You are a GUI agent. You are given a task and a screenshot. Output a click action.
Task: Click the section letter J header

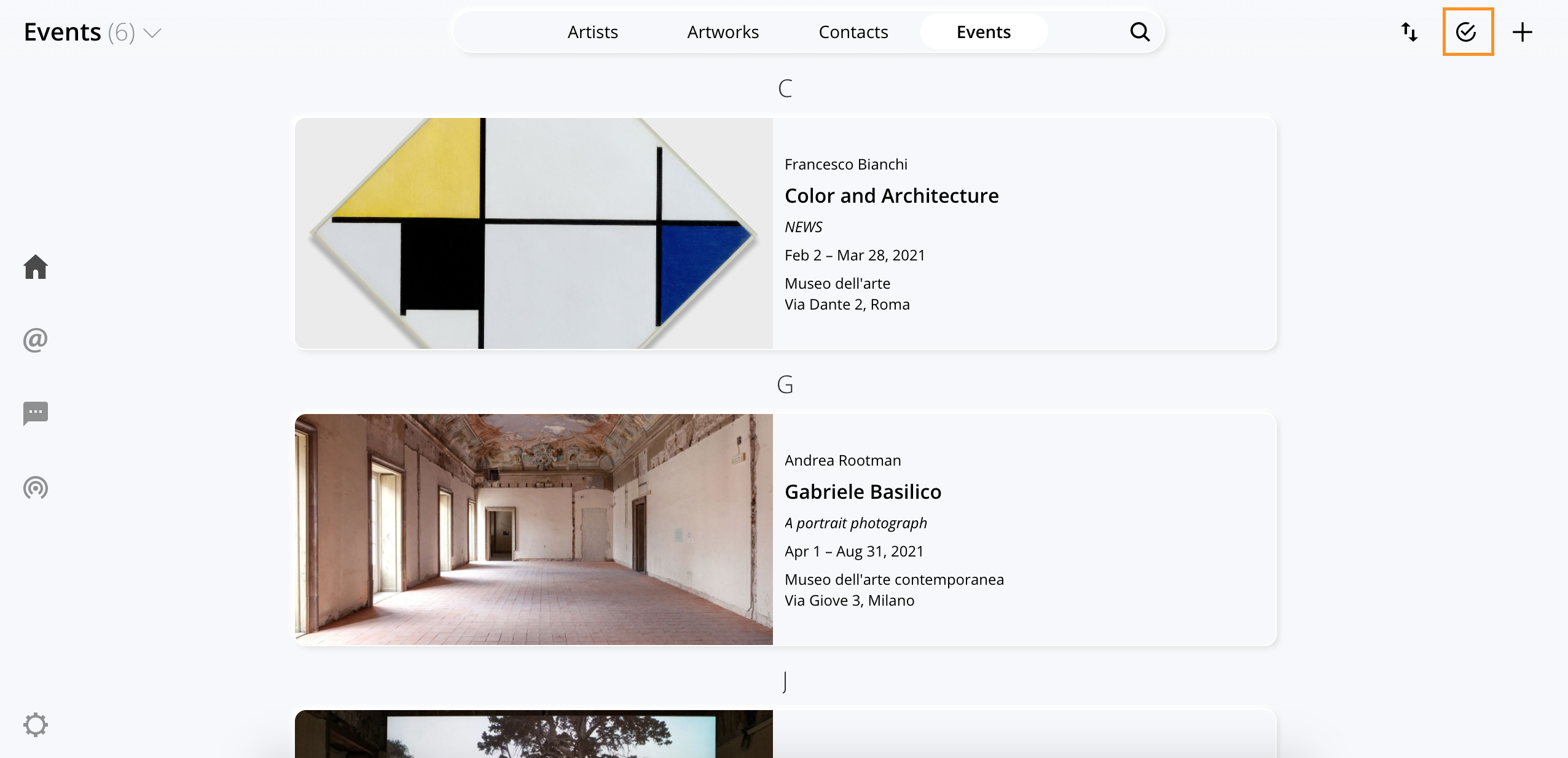click(785, 682)
